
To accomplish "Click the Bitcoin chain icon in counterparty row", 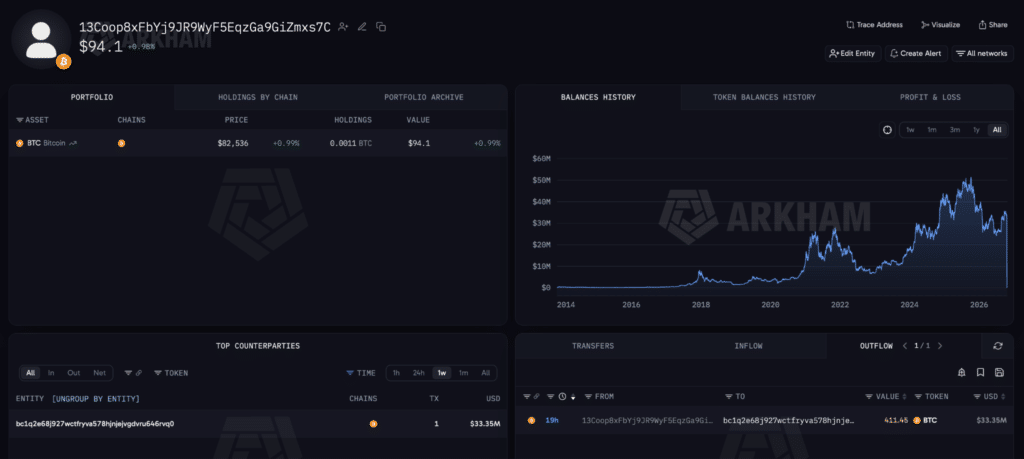I will 374,424.
